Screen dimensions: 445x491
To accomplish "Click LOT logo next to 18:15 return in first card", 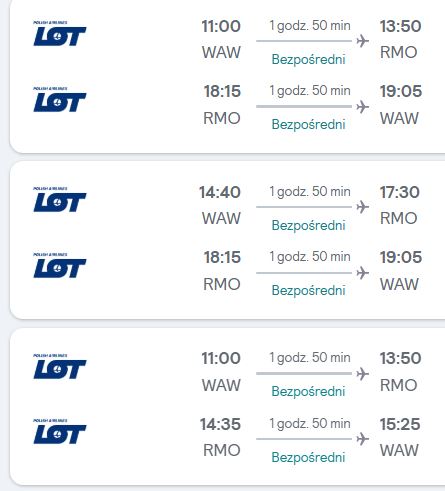I will [x=60, y=99].
